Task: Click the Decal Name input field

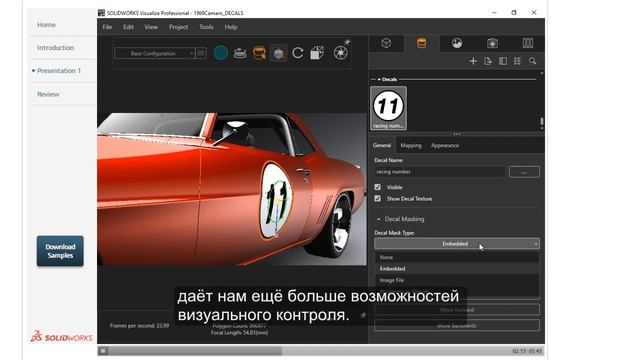Action: click(440, 172)
